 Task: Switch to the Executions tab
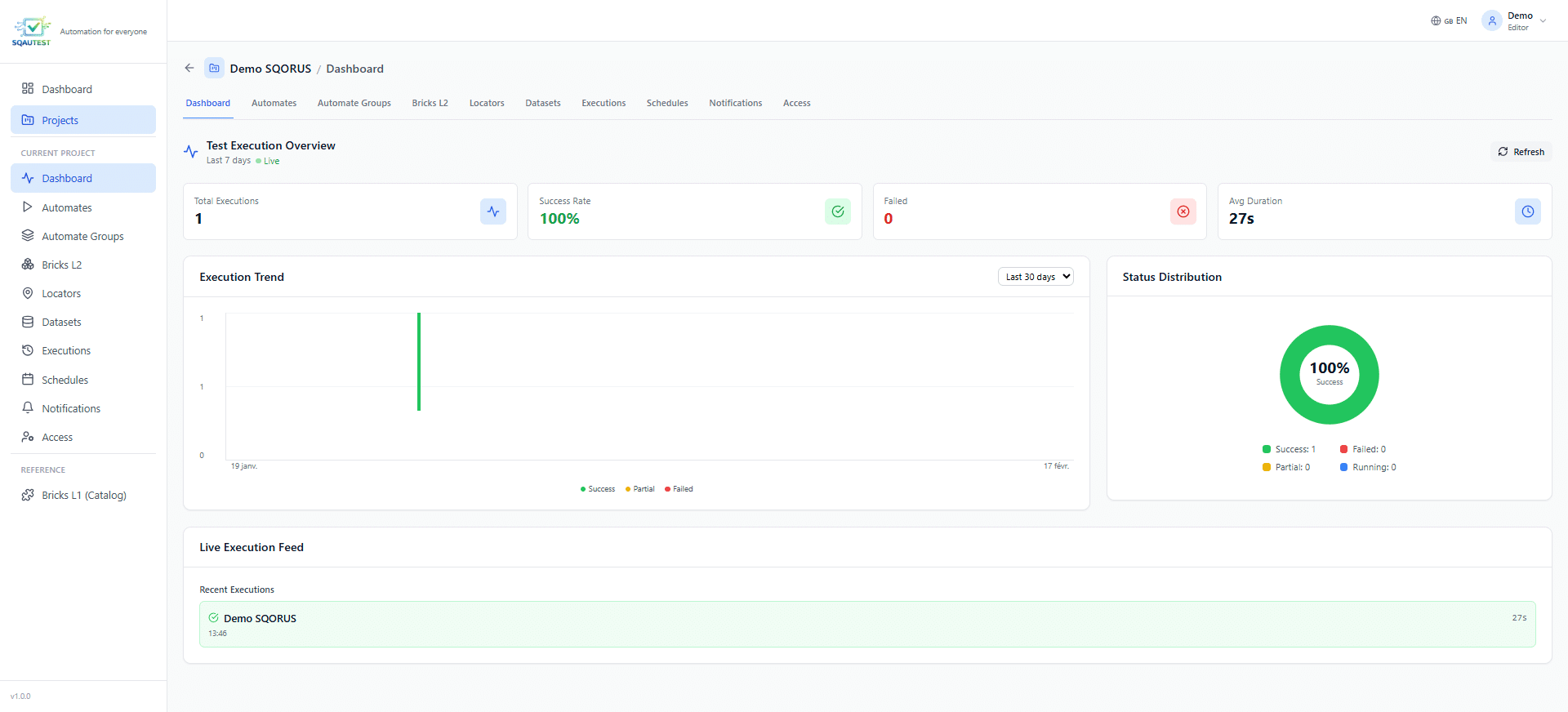pos(604,104)
